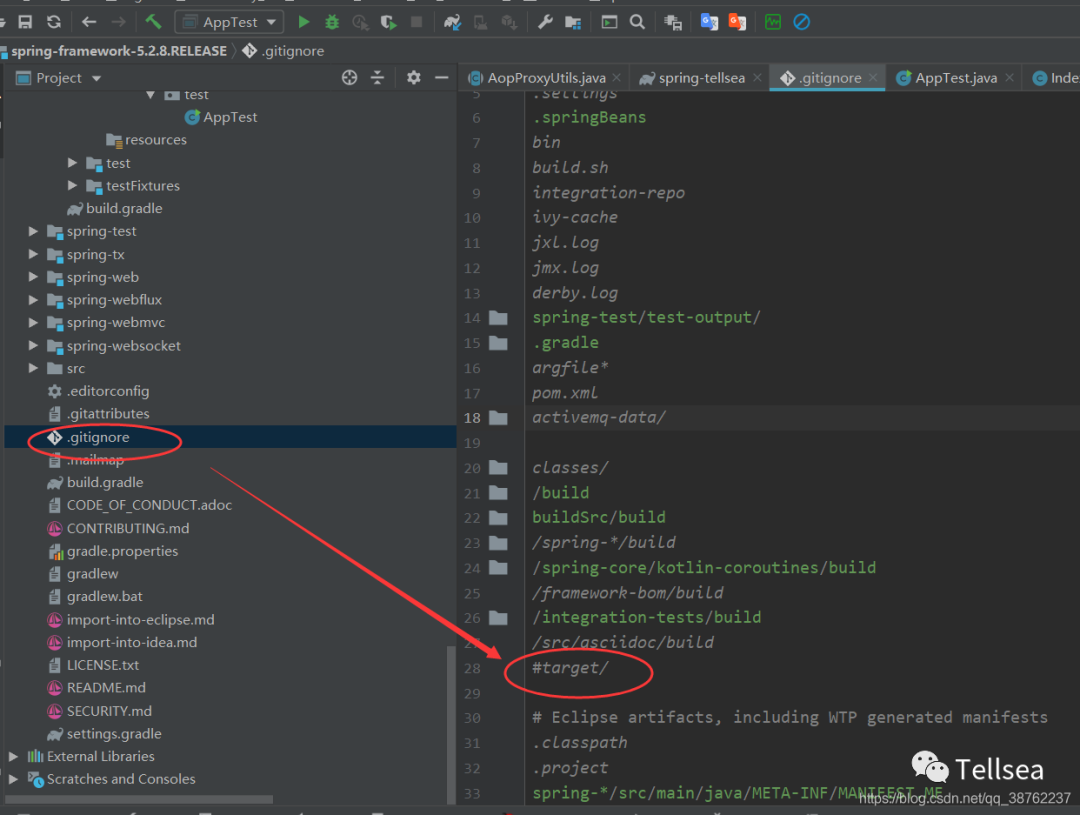The height and width of the screenshot is (815, 1080).
Task: Open Project panel gear options
Action: 414,78
